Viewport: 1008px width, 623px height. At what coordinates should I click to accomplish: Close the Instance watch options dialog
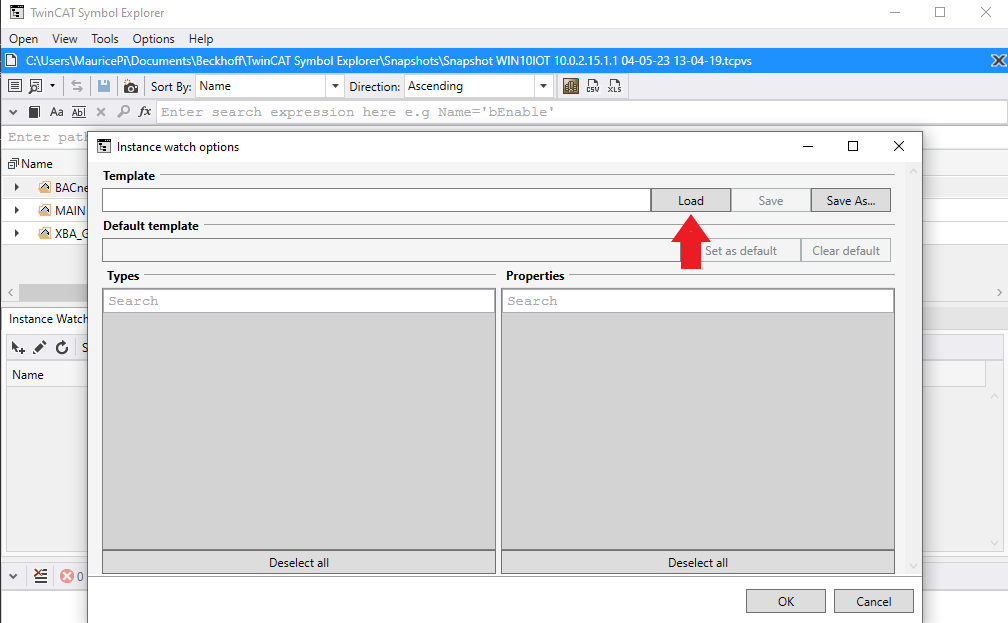click(x=899, y=147)
